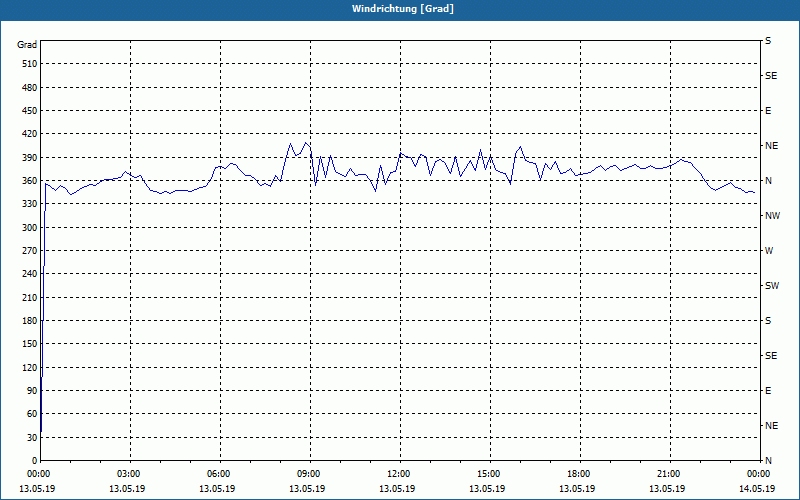Click the NW compass label
800x500 pixels.
click(772, 216)
